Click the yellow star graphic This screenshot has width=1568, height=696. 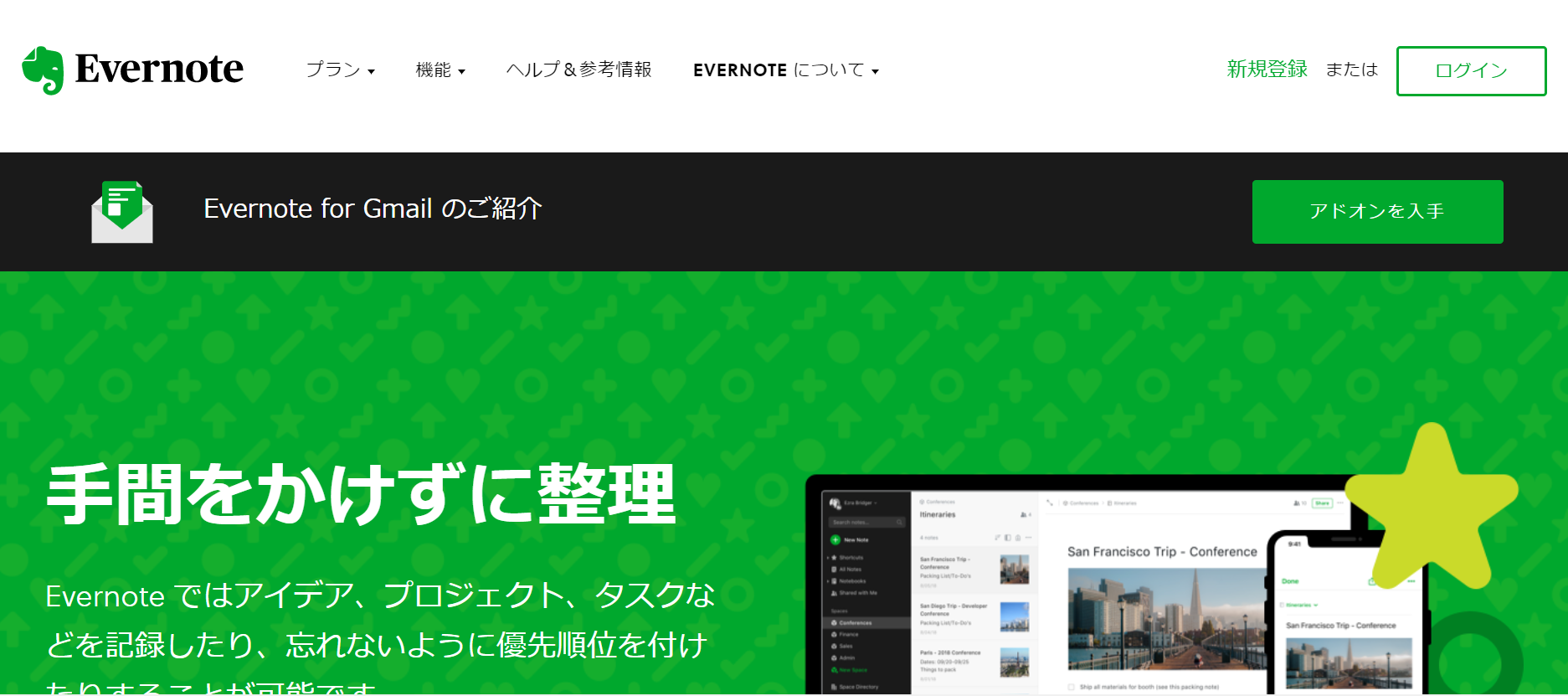point(1431,508)
